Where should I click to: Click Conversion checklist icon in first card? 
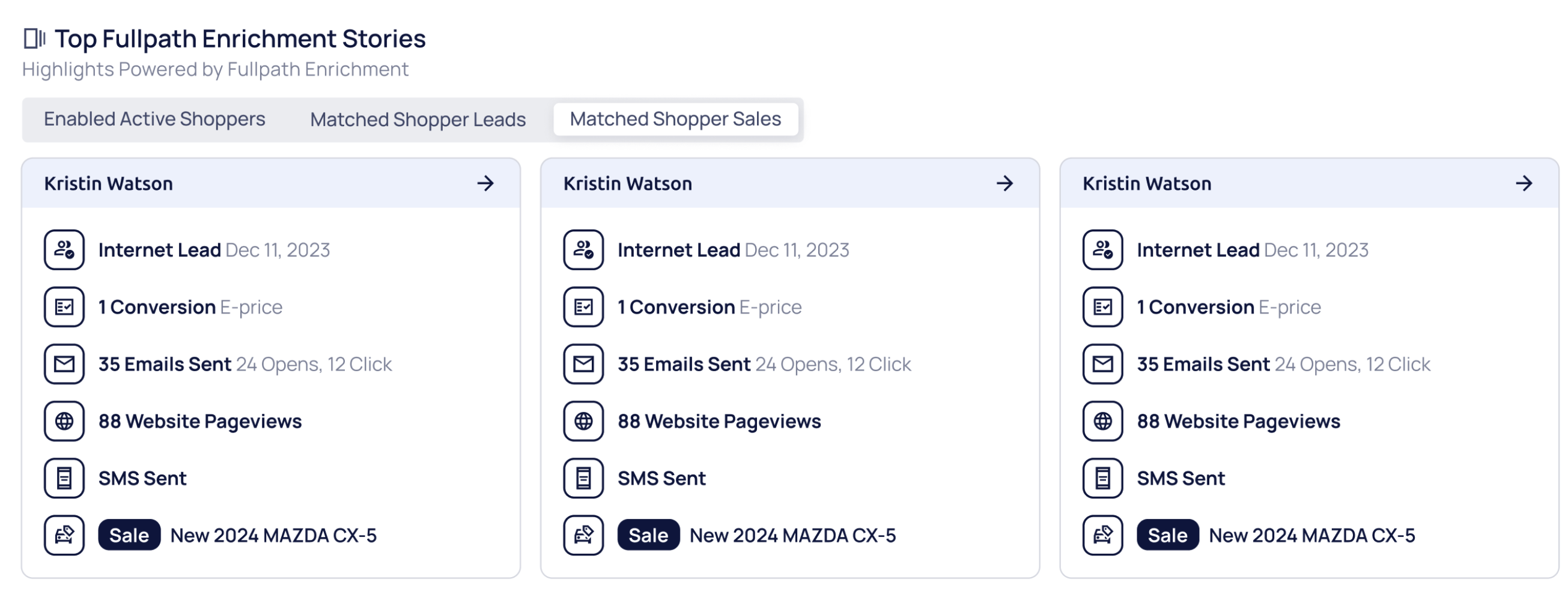pos(64,307)
